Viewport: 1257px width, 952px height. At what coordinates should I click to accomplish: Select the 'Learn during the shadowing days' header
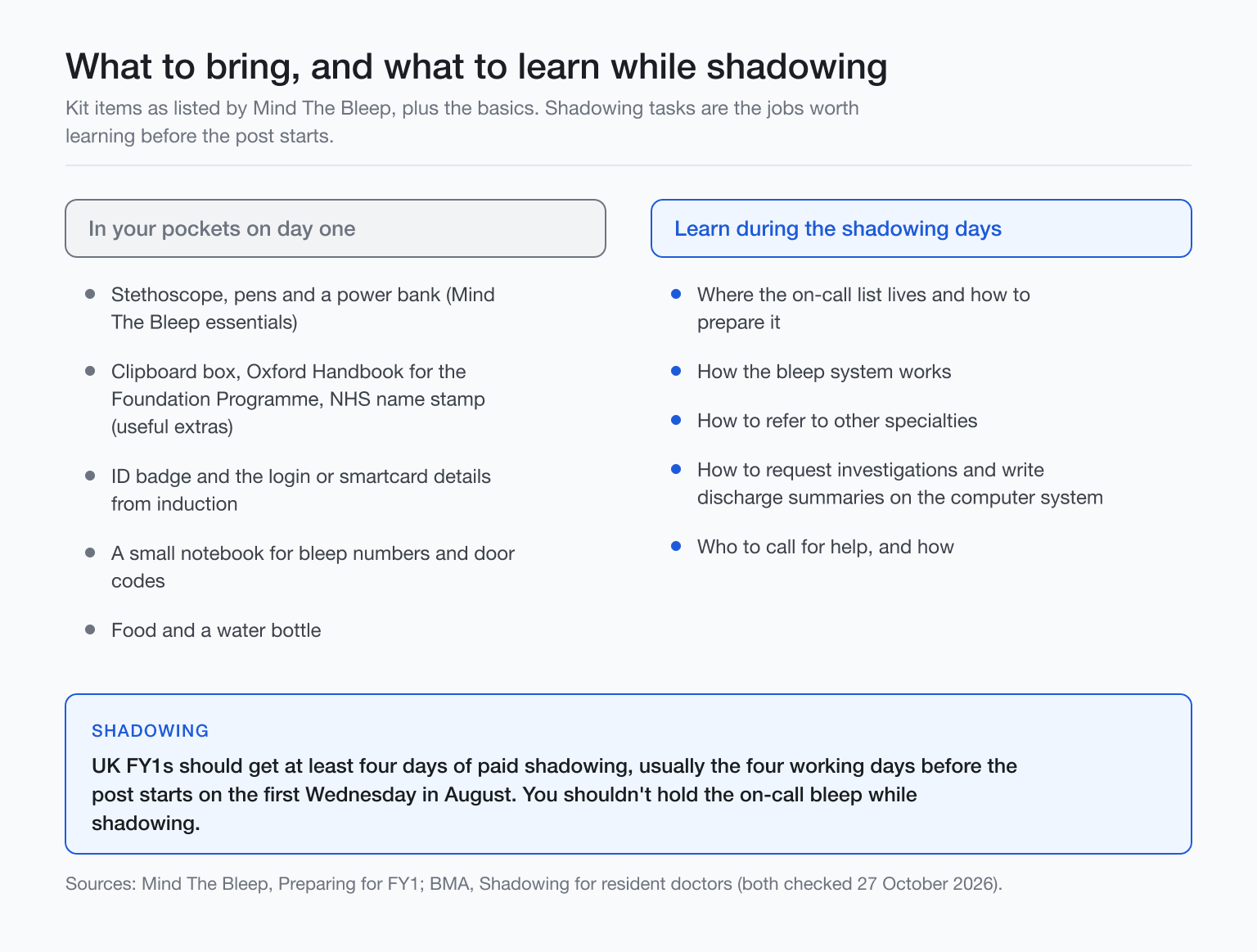tap(921, 228)
